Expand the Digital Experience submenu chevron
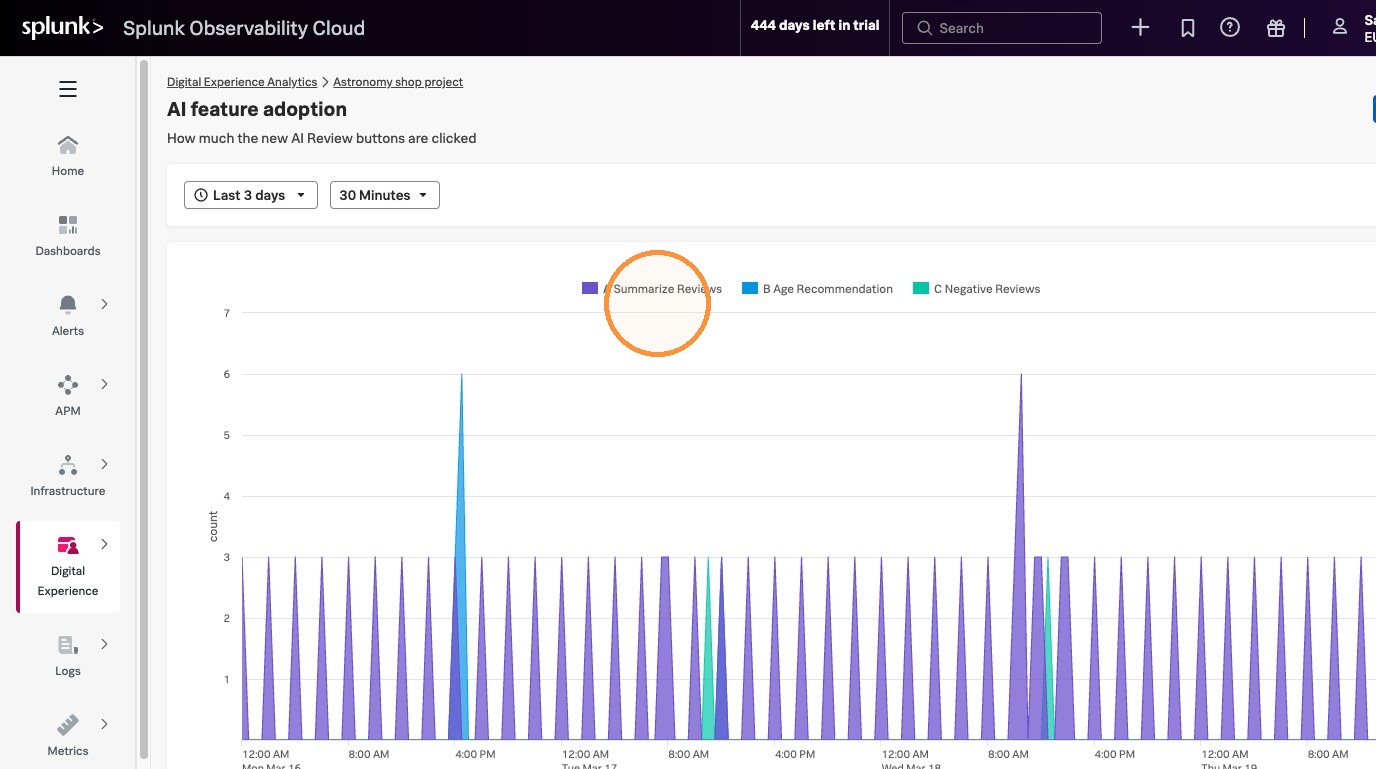Image resolution: width=1376 pixels, height=769 pixels. [104, 544]
